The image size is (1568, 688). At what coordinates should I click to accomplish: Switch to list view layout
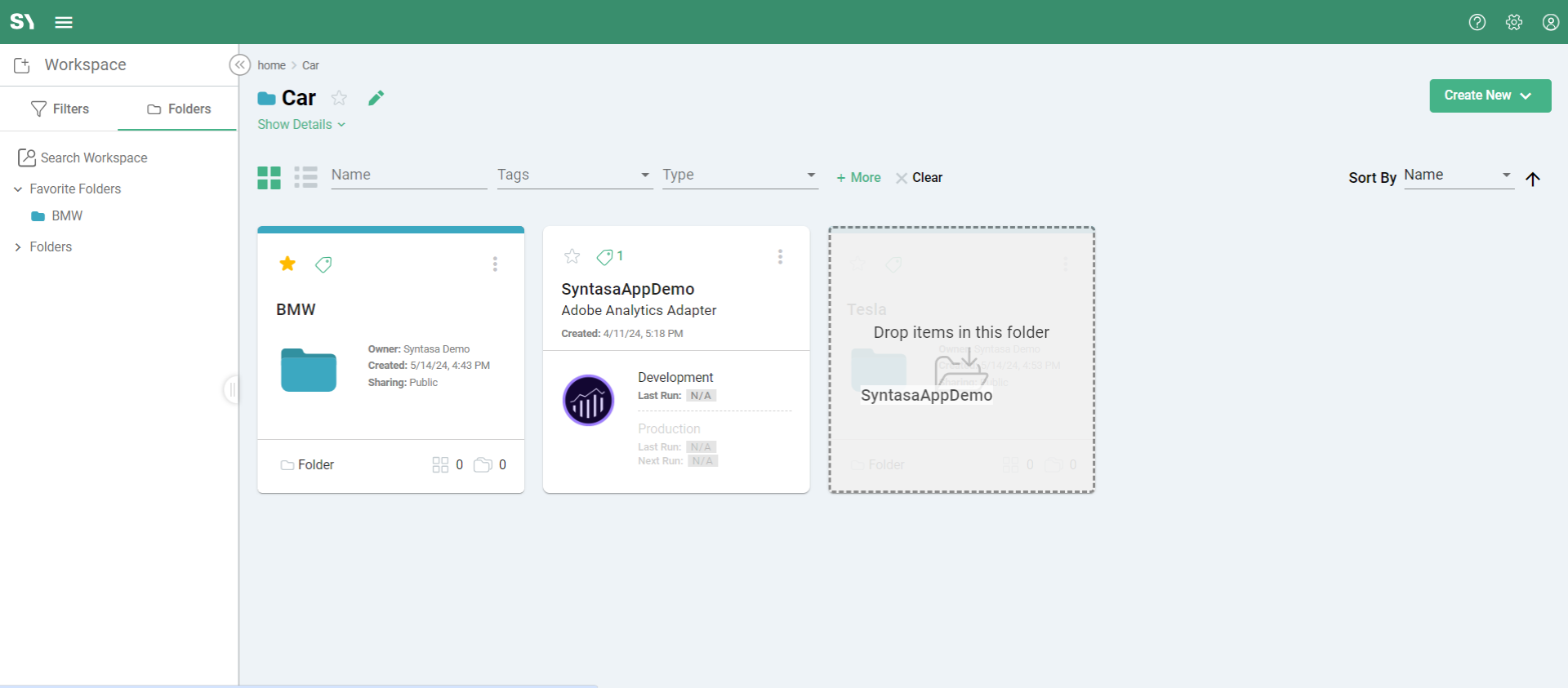(305, 177)
